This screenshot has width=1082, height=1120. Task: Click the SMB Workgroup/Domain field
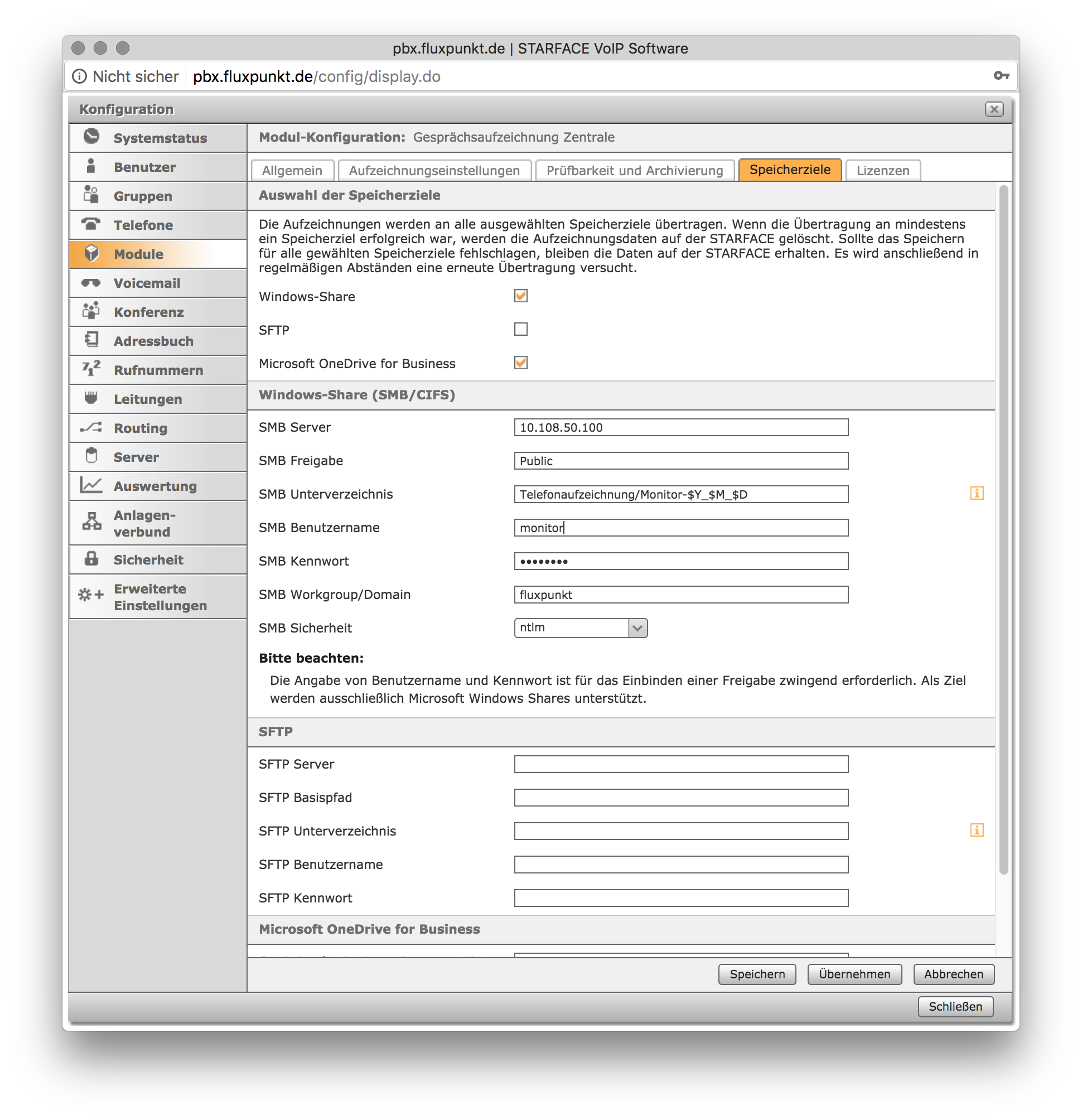click(x=682, y=595)
